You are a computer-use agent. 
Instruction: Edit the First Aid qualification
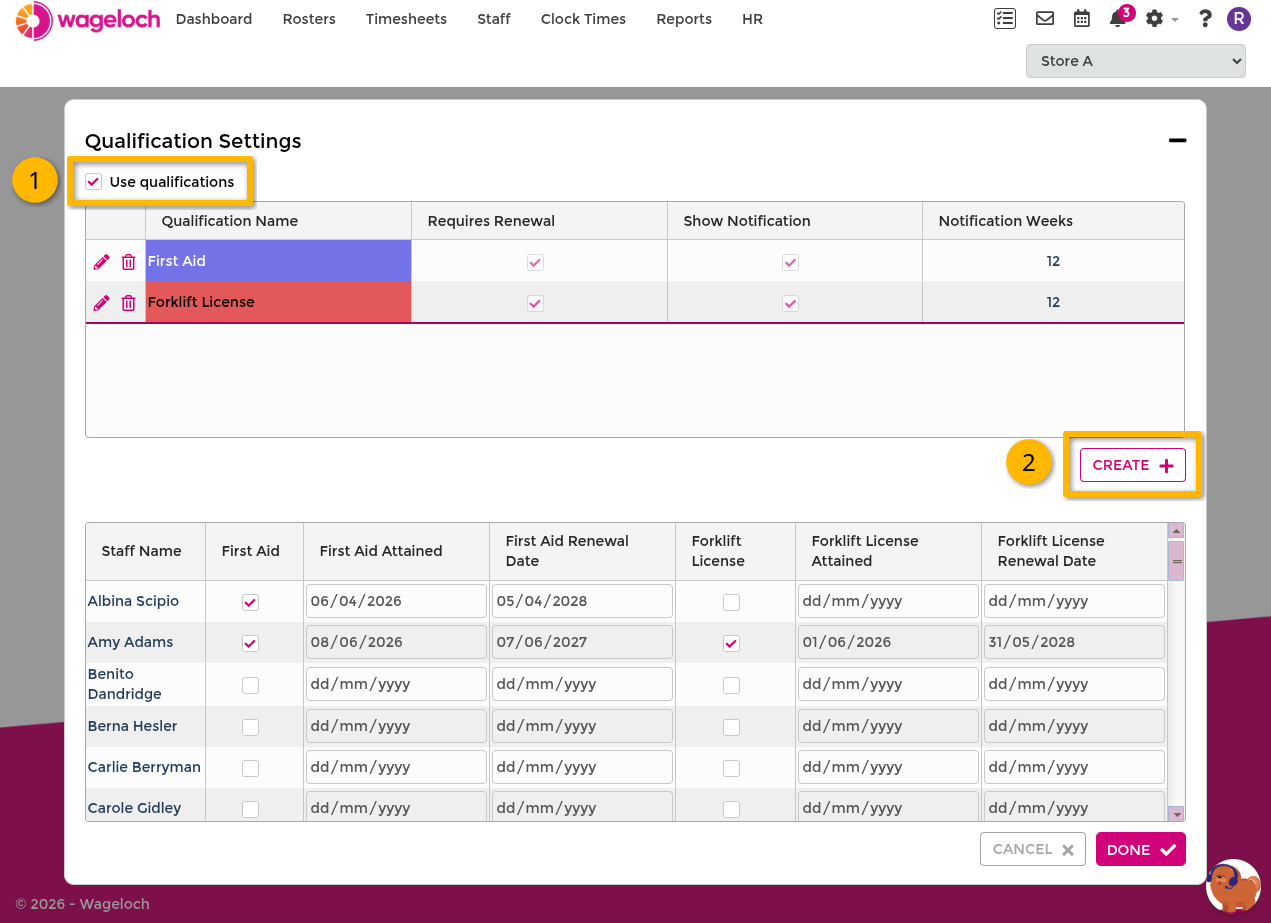pyautogui.click(x=101, y=262)
